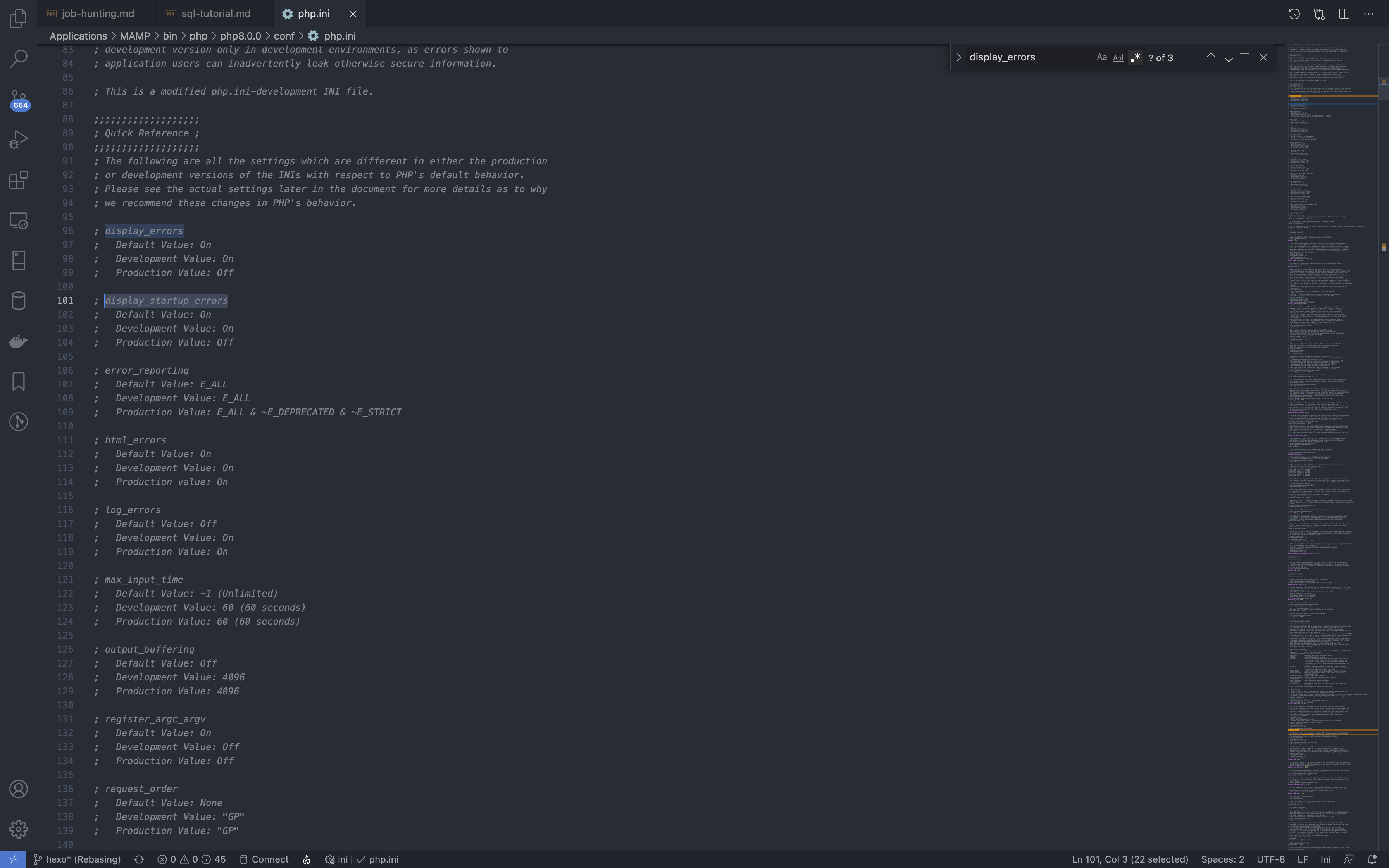Open the Spaces: 2 indentation selector
Image resolution: width=1389 pixels, height=868 pixels.
point(1222,859)
